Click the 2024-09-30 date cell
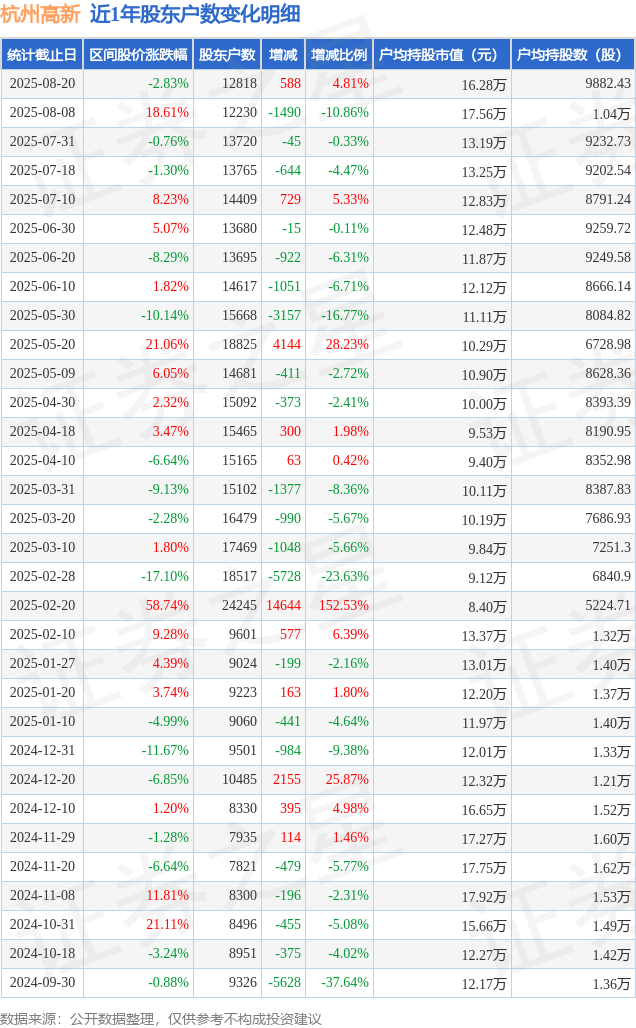This screenshot has width=636, height=1028. click(x=42, y=983)
